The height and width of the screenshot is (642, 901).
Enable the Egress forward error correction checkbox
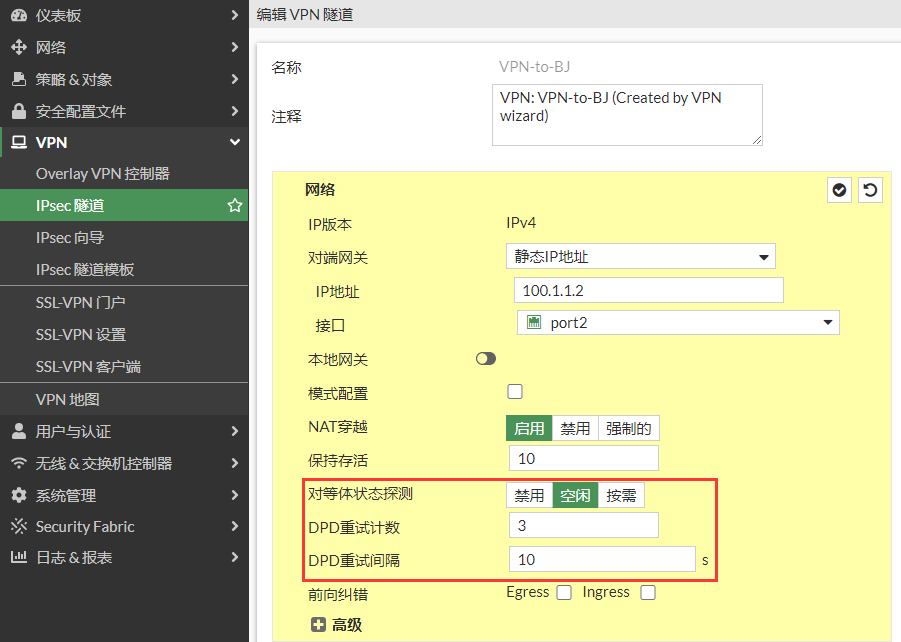(x=564, y=593)
